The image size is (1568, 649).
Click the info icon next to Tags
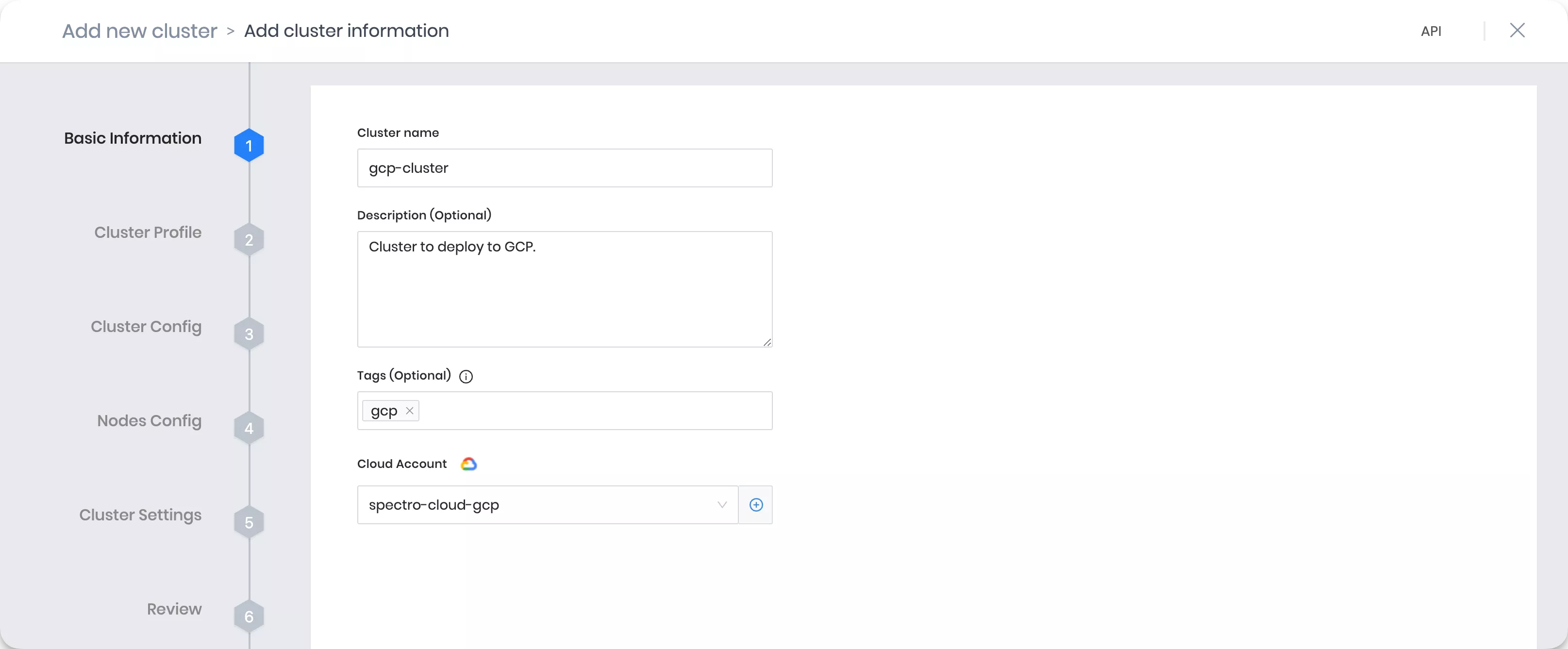tap(466, 376)
